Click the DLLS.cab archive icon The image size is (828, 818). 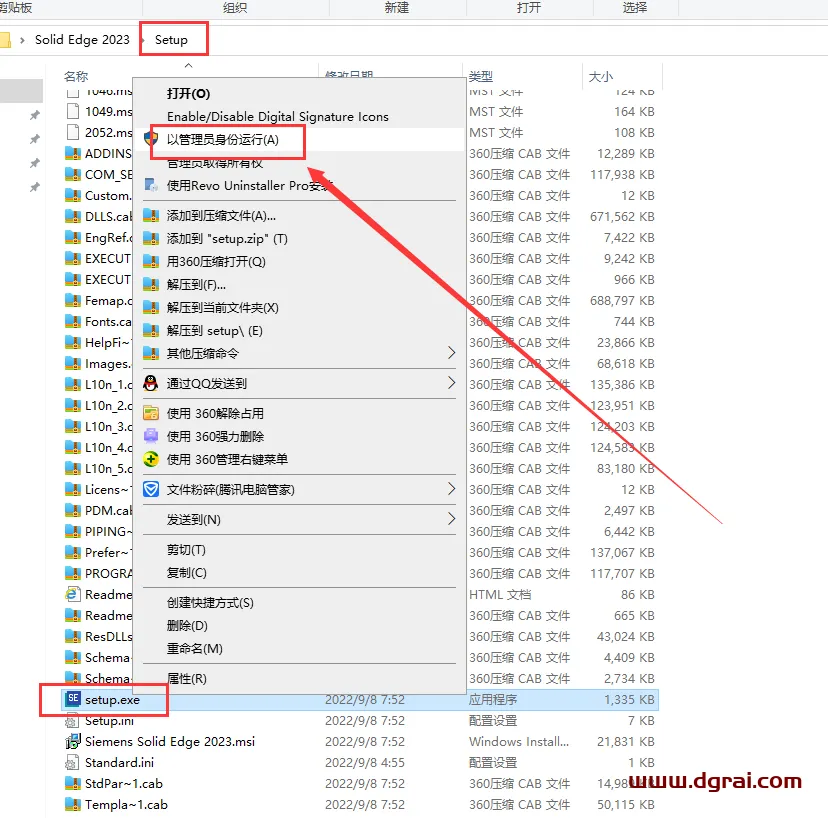72,217
